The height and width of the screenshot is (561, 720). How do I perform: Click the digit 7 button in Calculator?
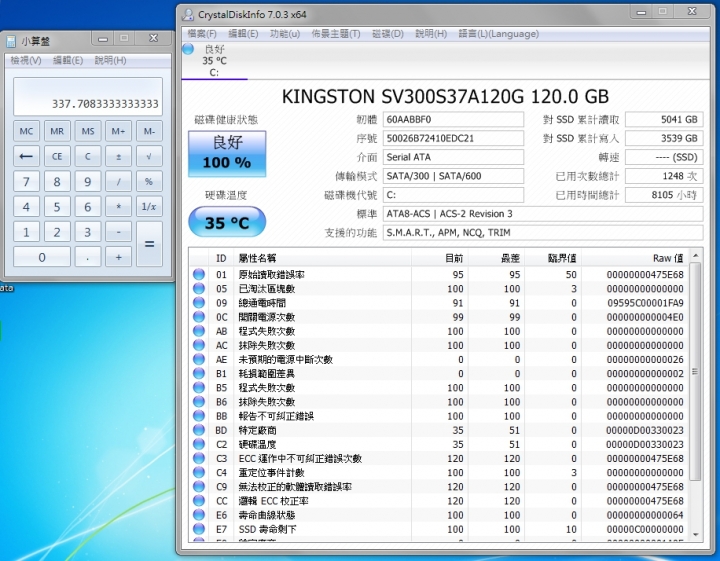click(x=26, y=182)
